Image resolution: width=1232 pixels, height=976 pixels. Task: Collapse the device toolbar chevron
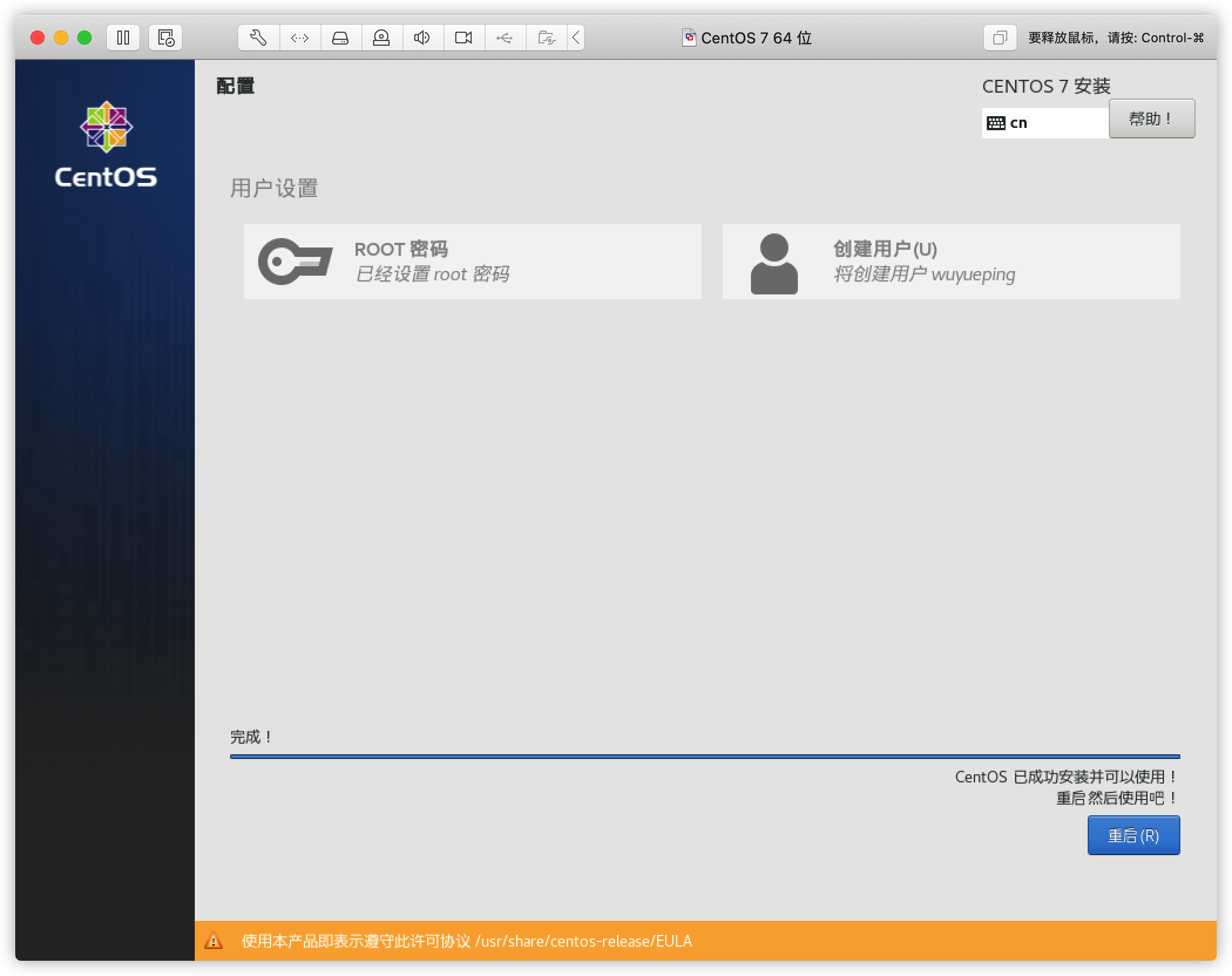[576, 38]
